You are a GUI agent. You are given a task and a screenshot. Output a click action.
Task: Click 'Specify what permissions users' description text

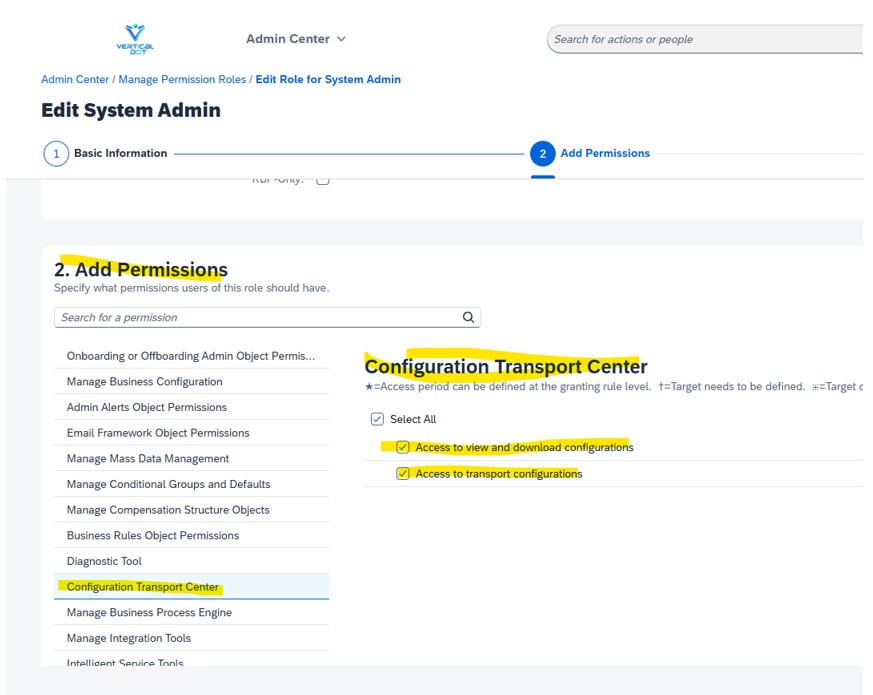(x=192, y=288)
